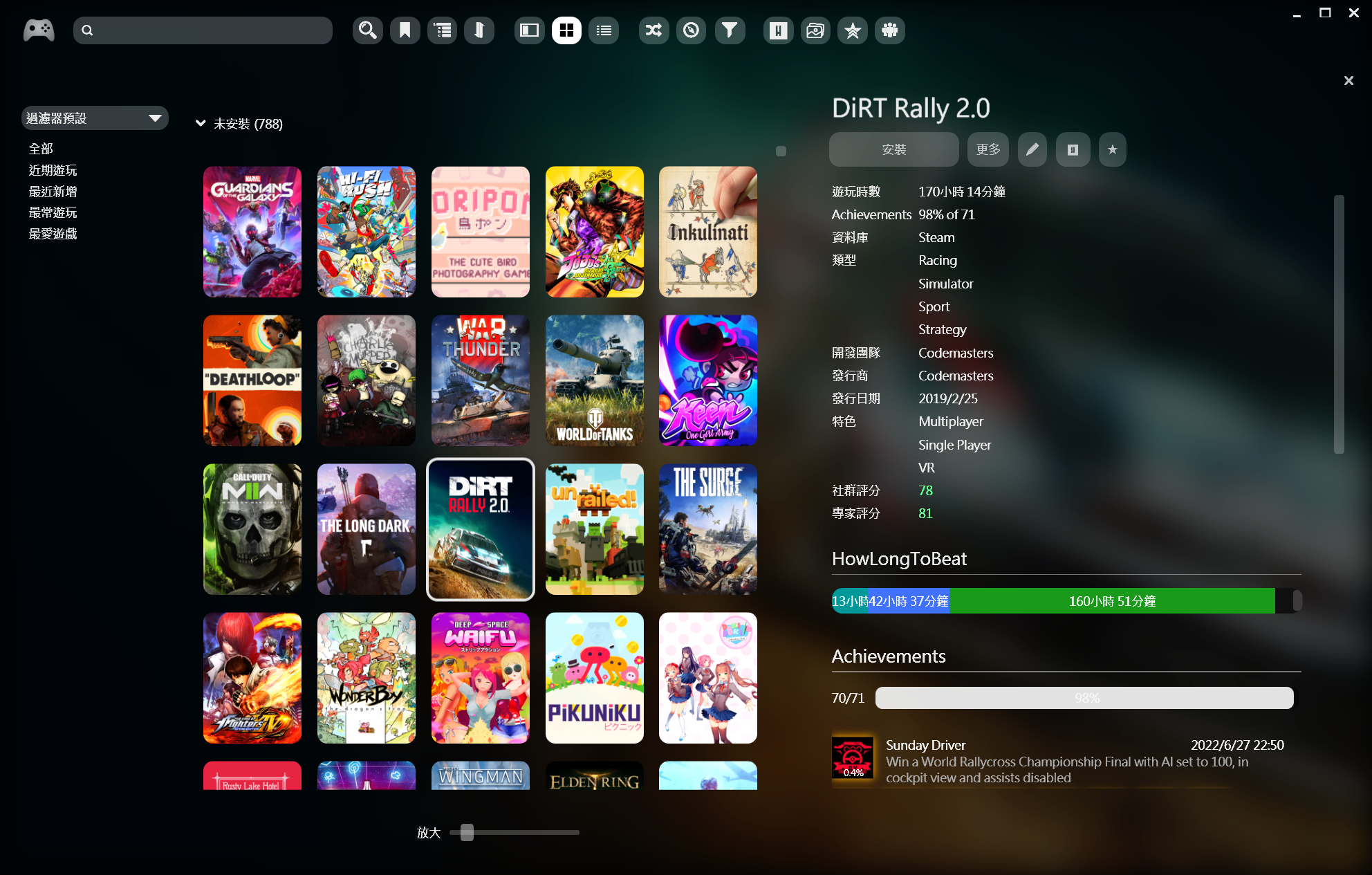
Task: Select the Wonder Boy Dragon's Trap cover
Action: pyautogui.click(x=367, y=678)
